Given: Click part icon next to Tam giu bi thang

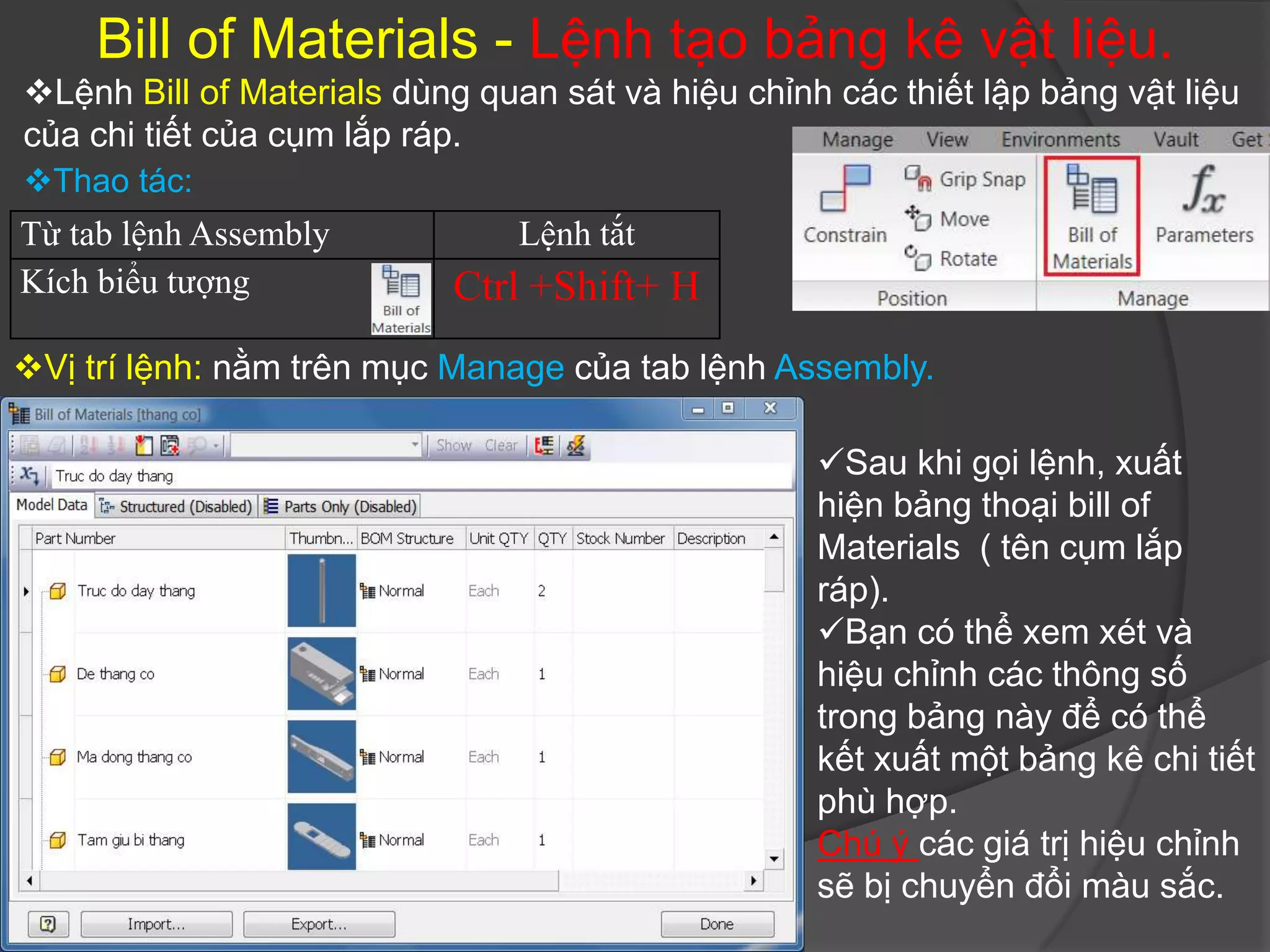Looking at the screenshot, I should pyautogui.click(x=58, y=840).
